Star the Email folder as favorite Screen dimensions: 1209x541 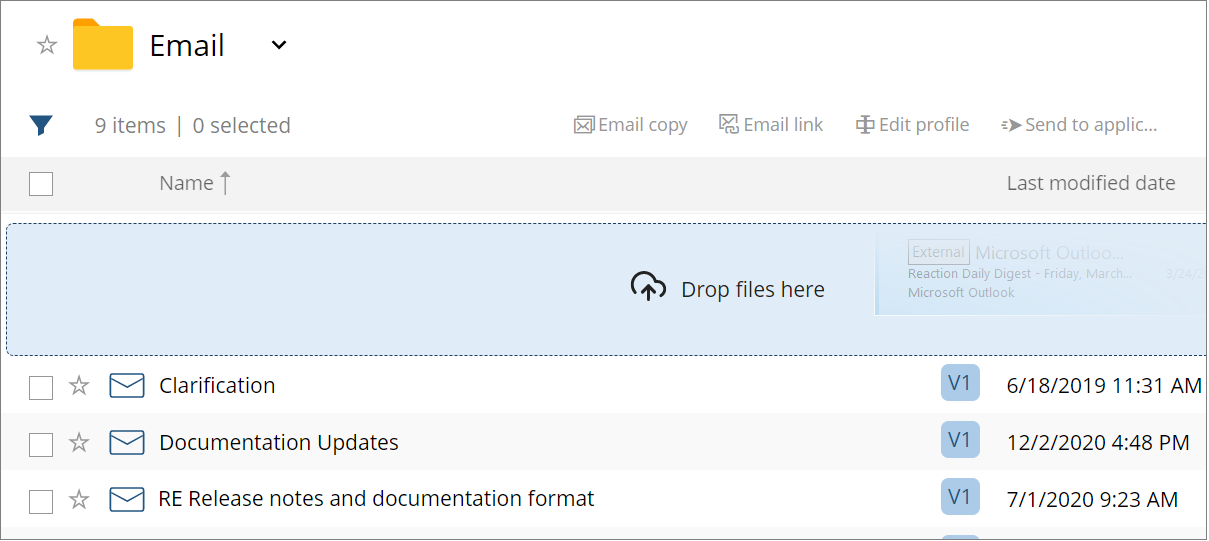pyautogui.click(x=47, y=45)
